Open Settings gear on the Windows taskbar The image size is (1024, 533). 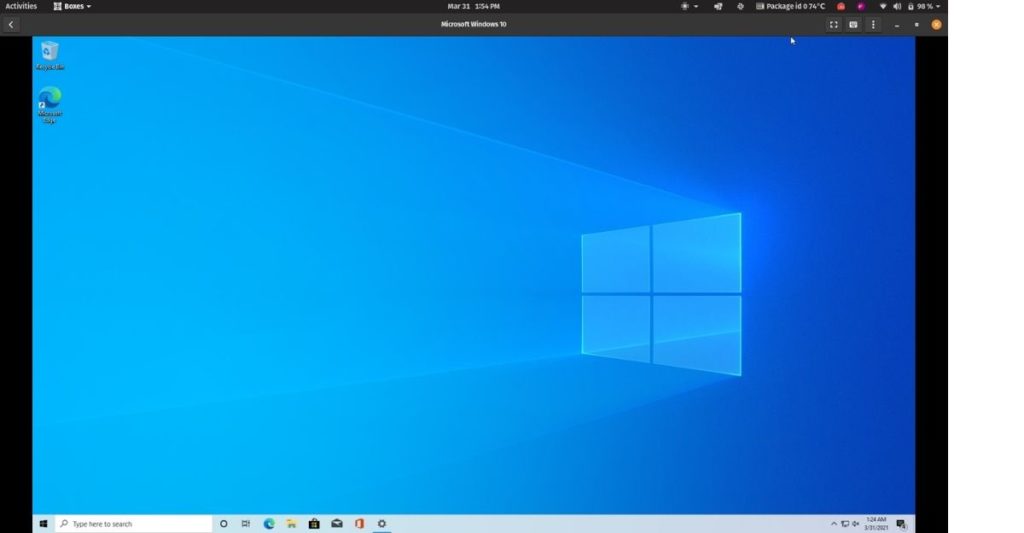tap(382, 524)
